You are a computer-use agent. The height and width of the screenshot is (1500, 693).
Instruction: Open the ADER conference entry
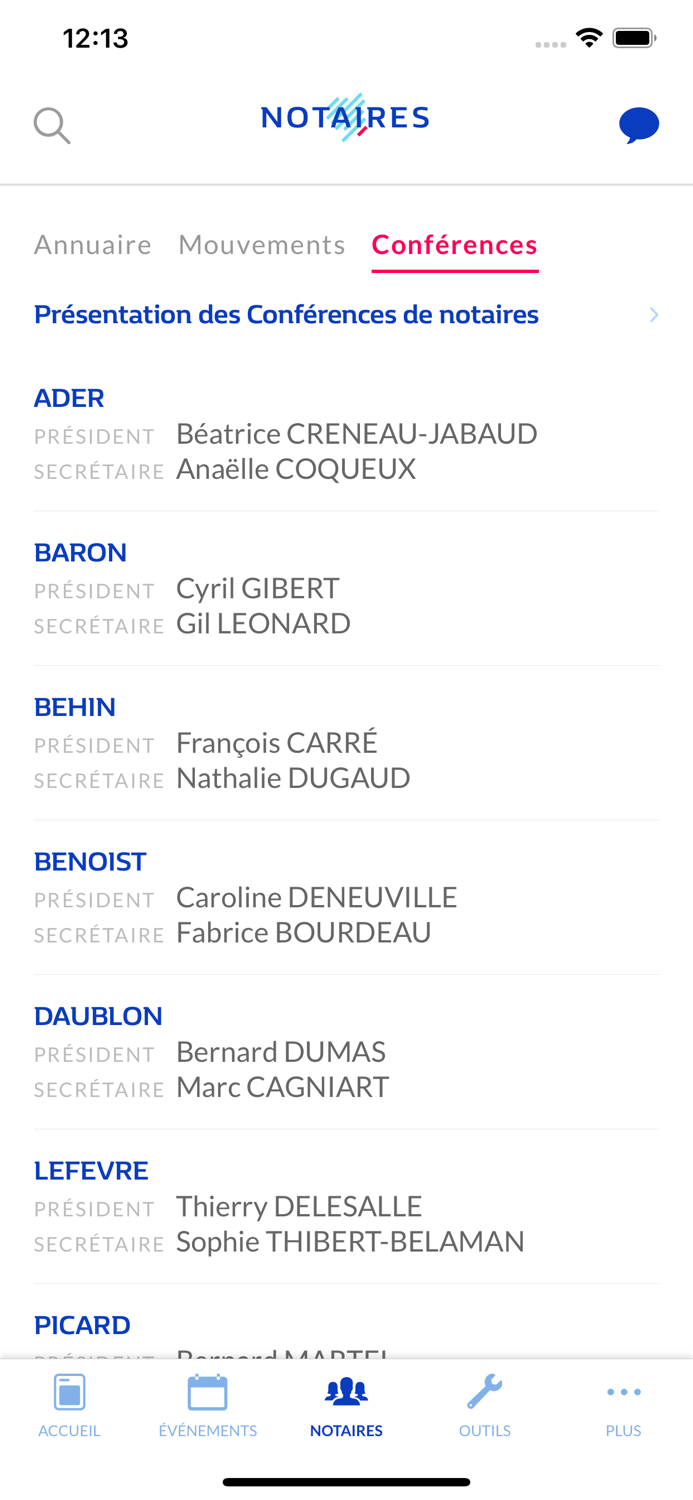[69, 398]
